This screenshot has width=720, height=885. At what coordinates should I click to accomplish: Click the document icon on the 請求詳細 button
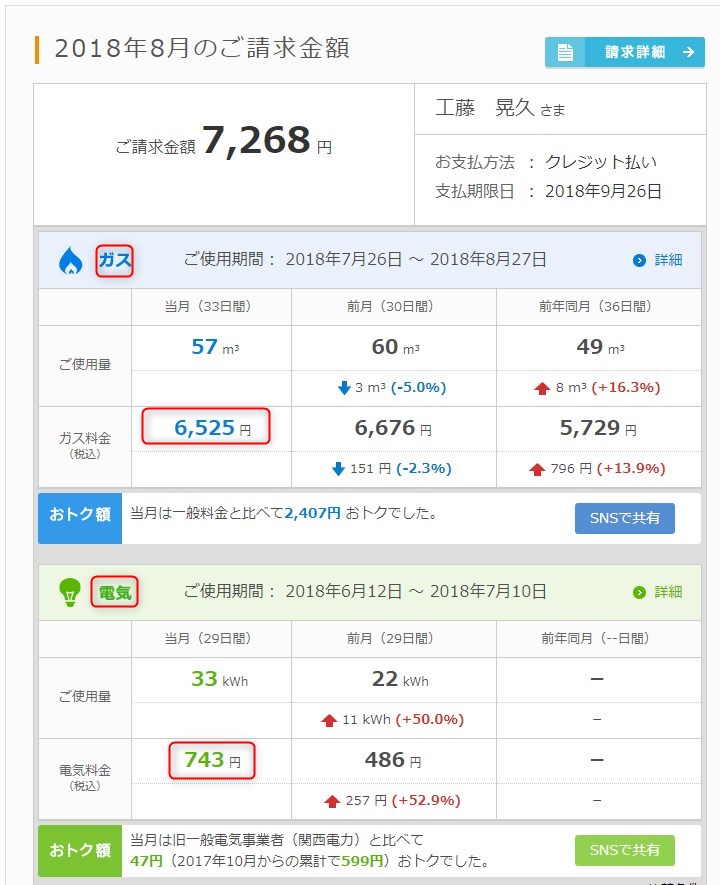click(x=565, y=53)
